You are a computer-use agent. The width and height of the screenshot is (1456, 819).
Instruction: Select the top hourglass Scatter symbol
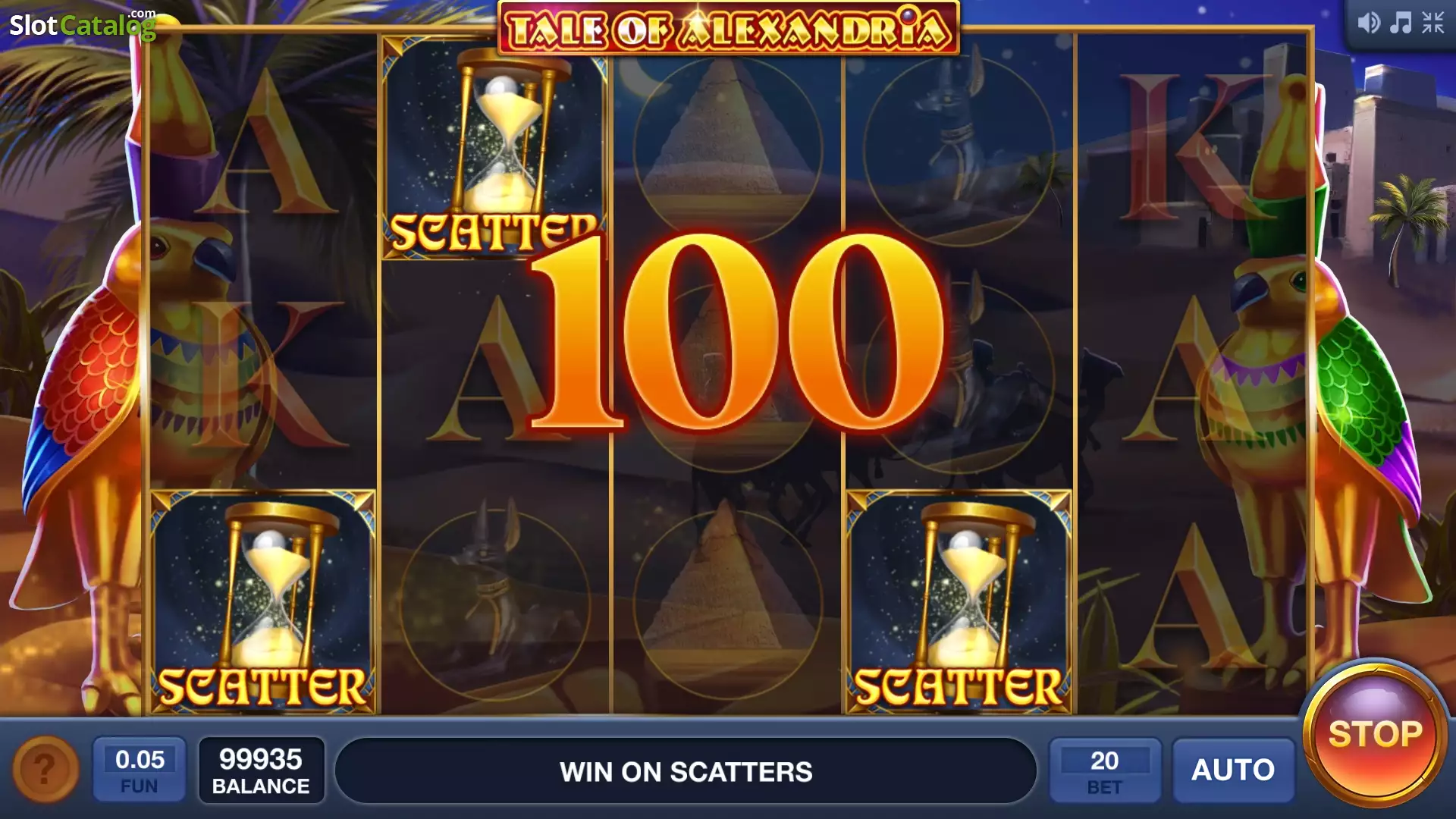point(494,148)
